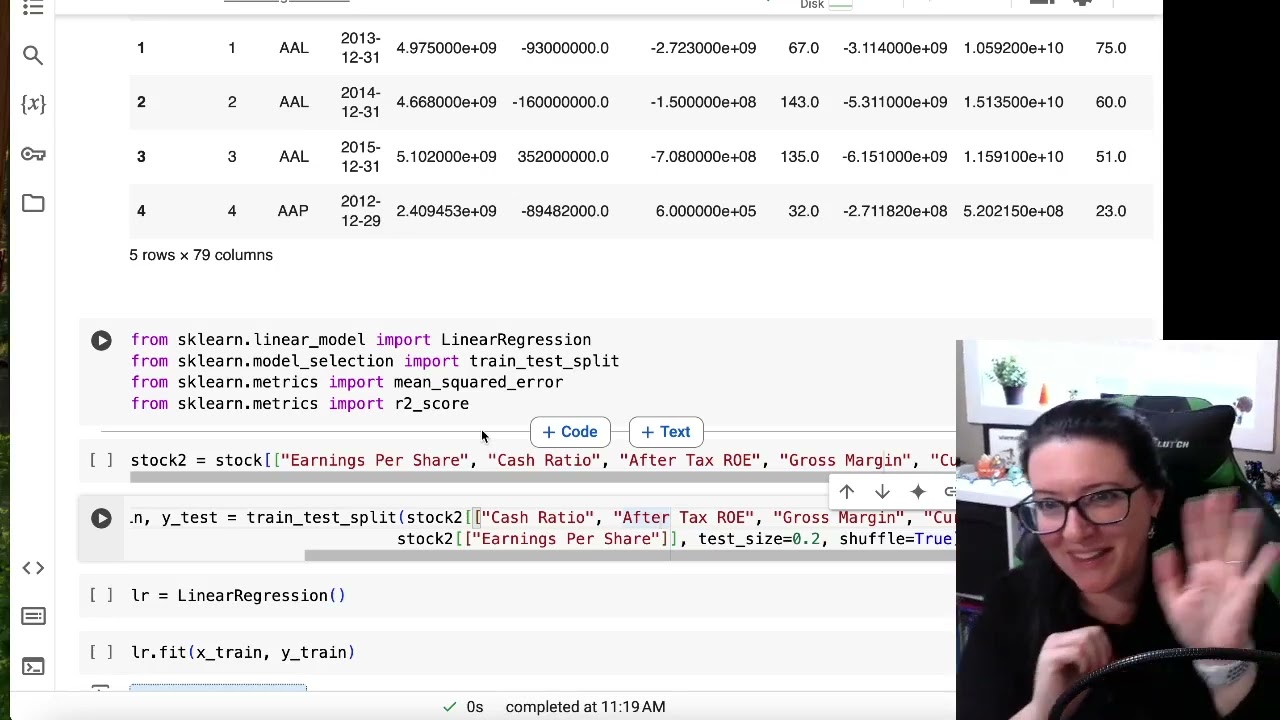Image resolution: width=1280 pixels, height=720 pixels.
Task: Run the stock2 assignment cell
Action: [101, 460]
